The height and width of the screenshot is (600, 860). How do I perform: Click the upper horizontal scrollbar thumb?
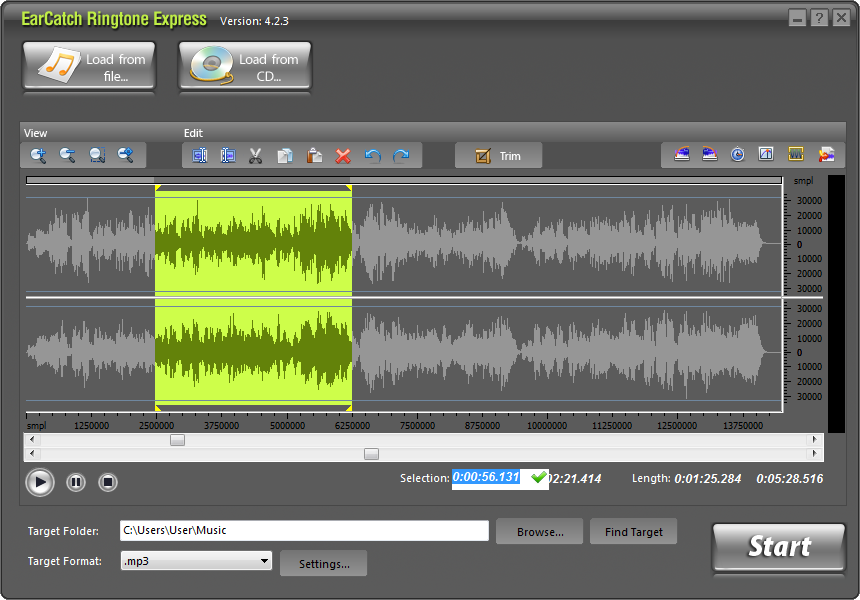pyautogui.click(x=177, y=440)
